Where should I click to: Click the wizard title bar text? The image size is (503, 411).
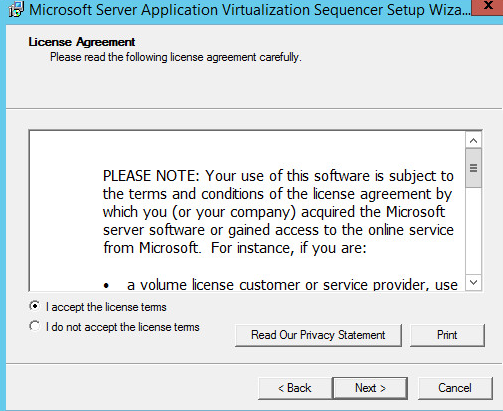(x=250, y=10)
